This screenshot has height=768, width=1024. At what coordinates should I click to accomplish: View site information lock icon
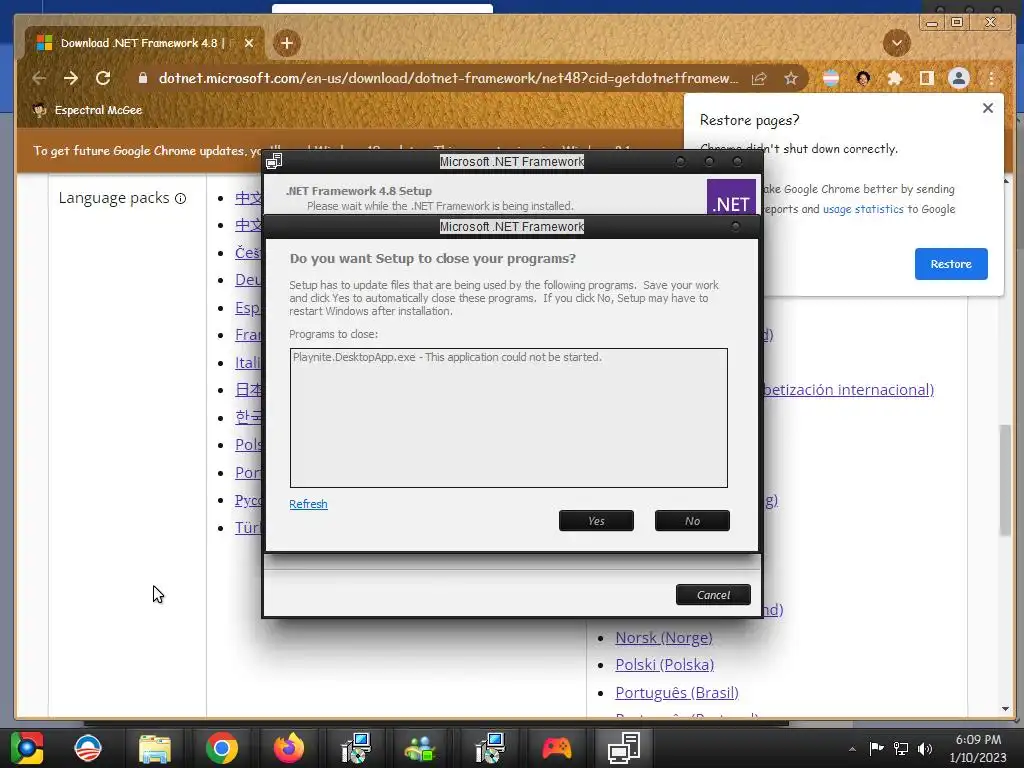(142, 78)
